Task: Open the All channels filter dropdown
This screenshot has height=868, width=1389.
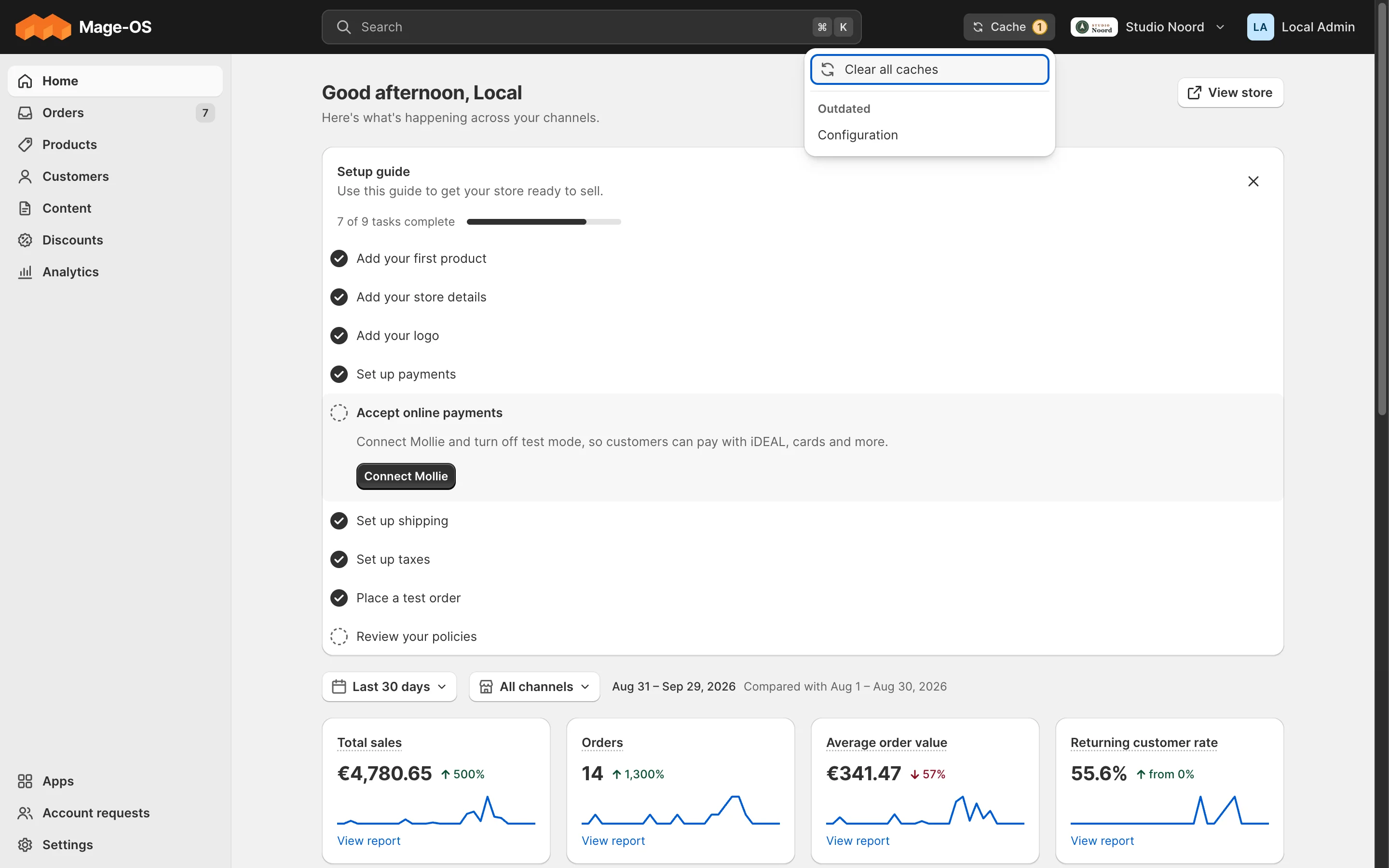Action: pos(534,687)
